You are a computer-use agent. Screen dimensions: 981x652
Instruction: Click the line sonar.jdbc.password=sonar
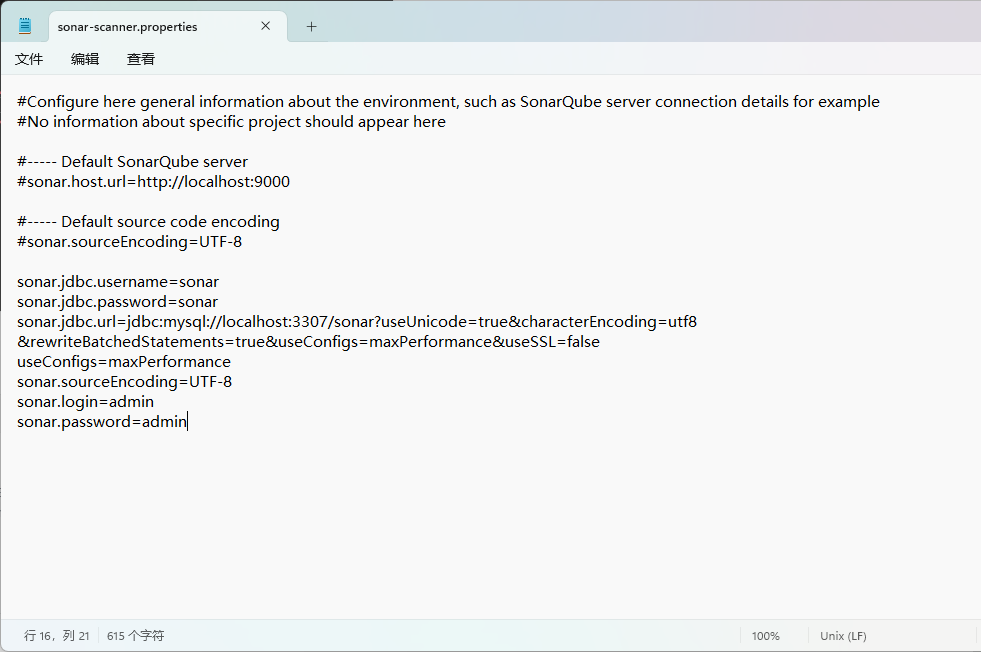tap(118, 302)
